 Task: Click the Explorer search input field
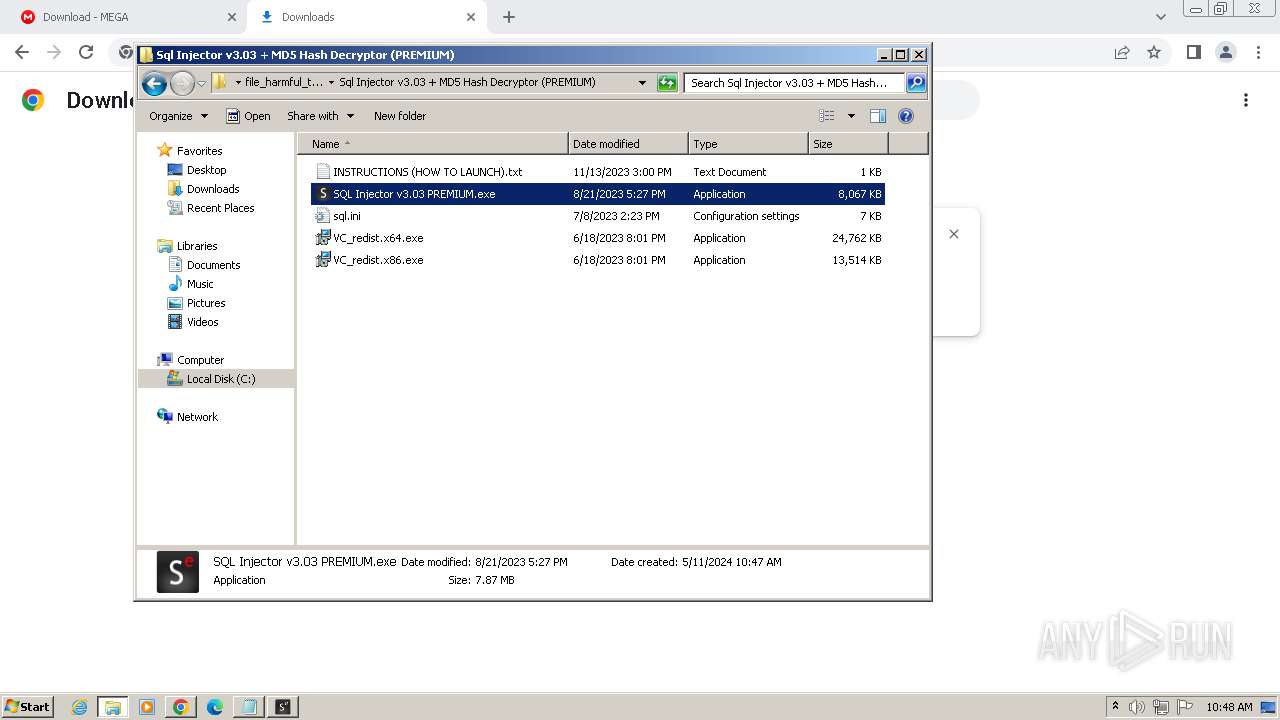[x=794, y=83]
